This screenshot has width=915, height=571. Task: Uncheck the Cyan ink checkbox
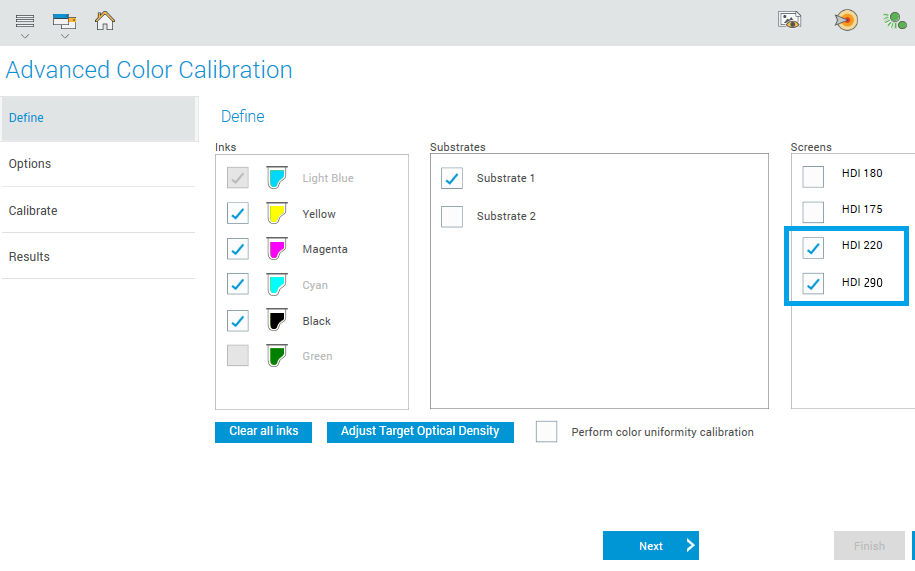pyautogui.click(x=238, y=285)
